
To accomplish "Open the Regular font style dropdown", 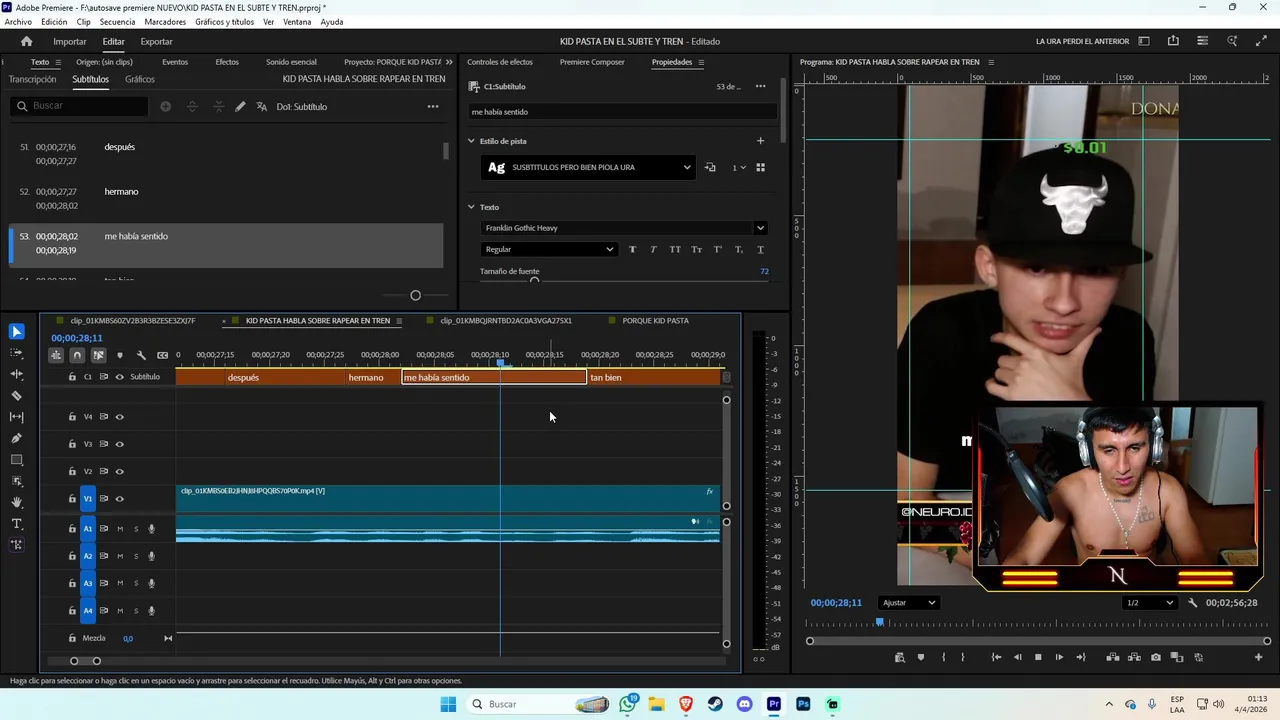I will point(549,249).
